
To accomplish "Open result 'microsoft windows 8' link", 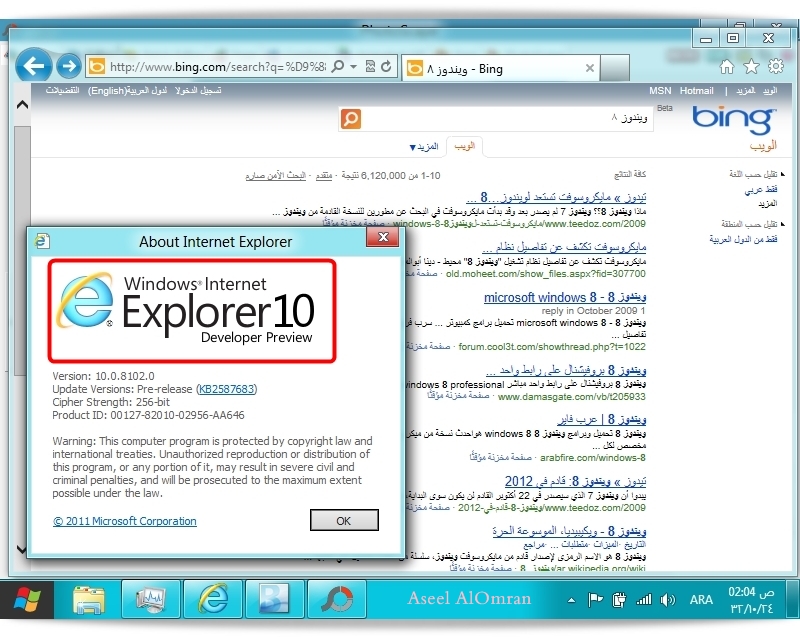I will (x=565, y=298).
